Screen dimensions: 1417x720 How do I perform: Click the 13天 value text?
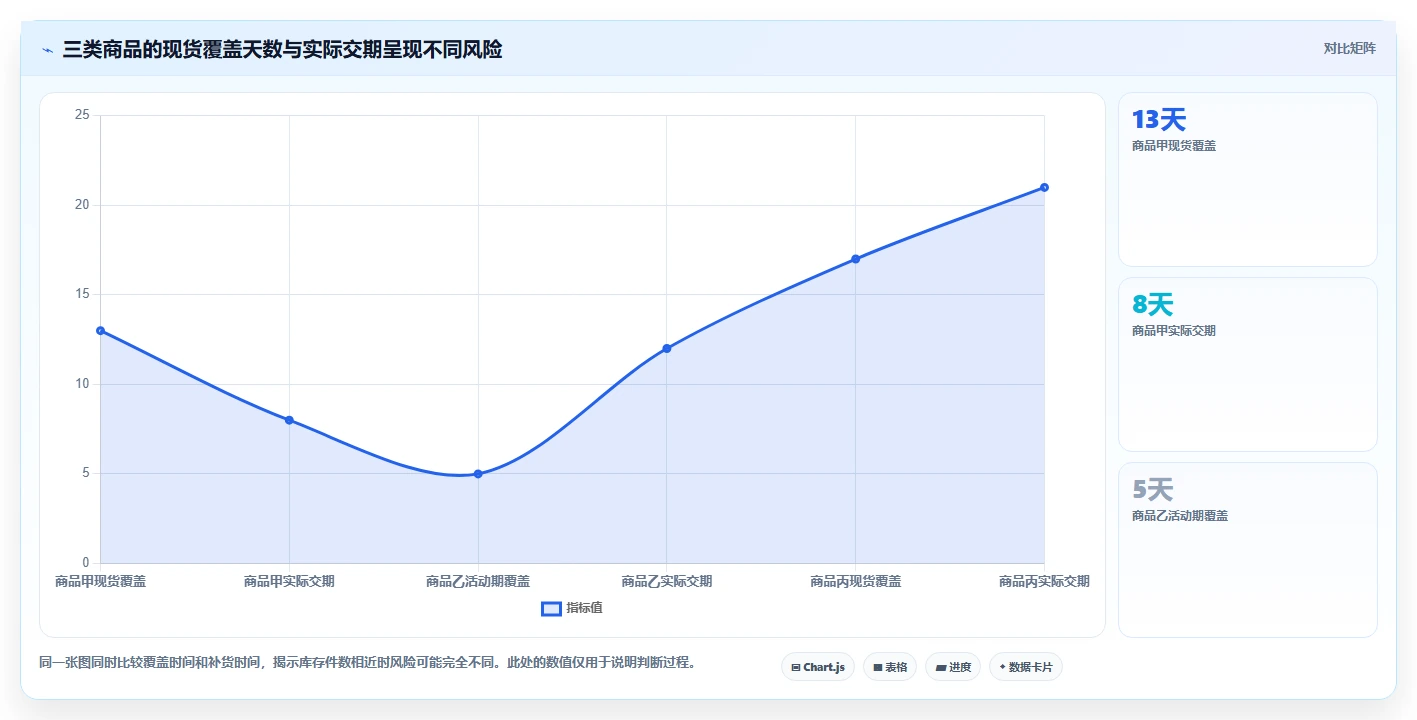1158,120
